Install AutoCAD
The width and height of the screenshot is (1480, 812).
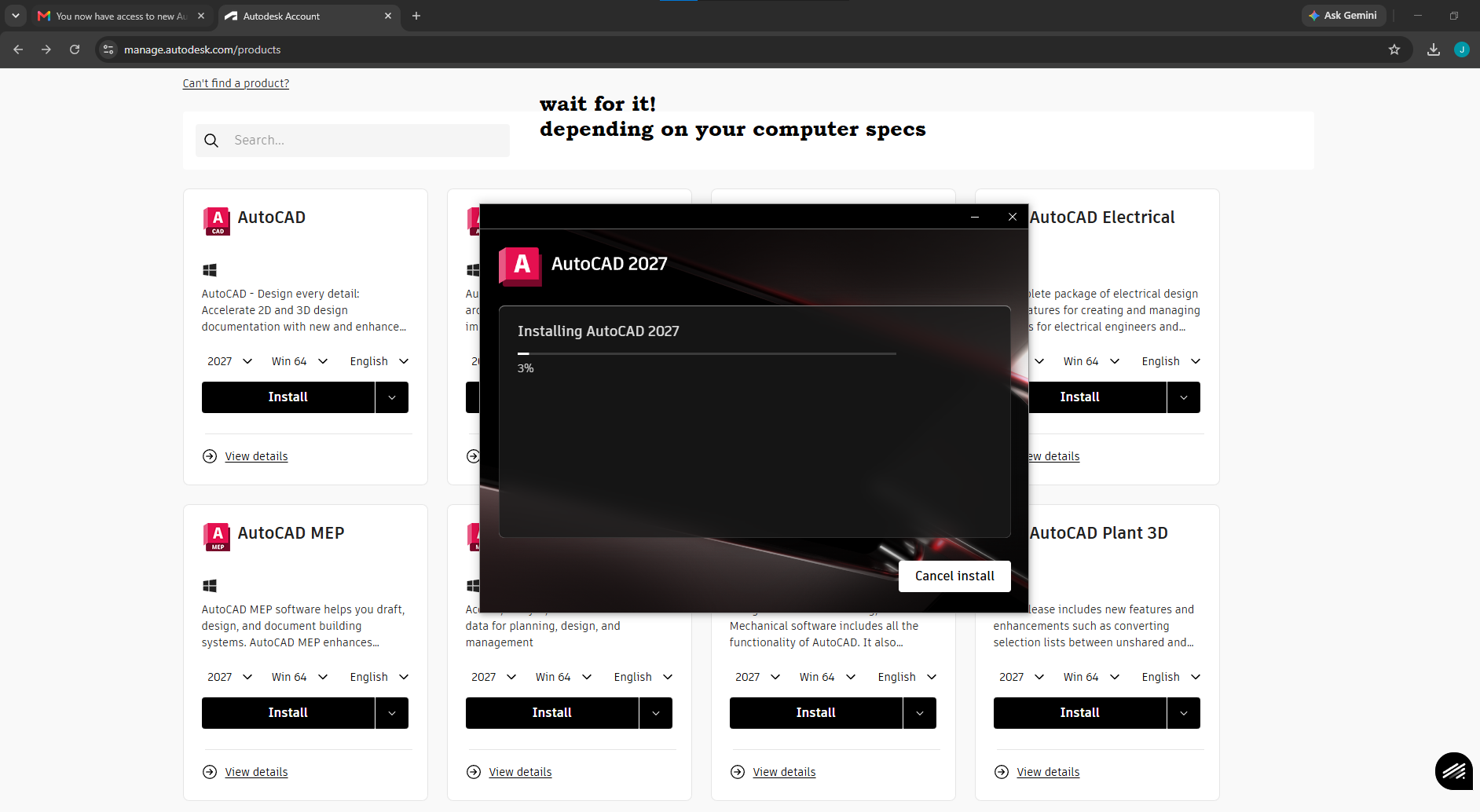pyautogui.click(x=288, y=397)
